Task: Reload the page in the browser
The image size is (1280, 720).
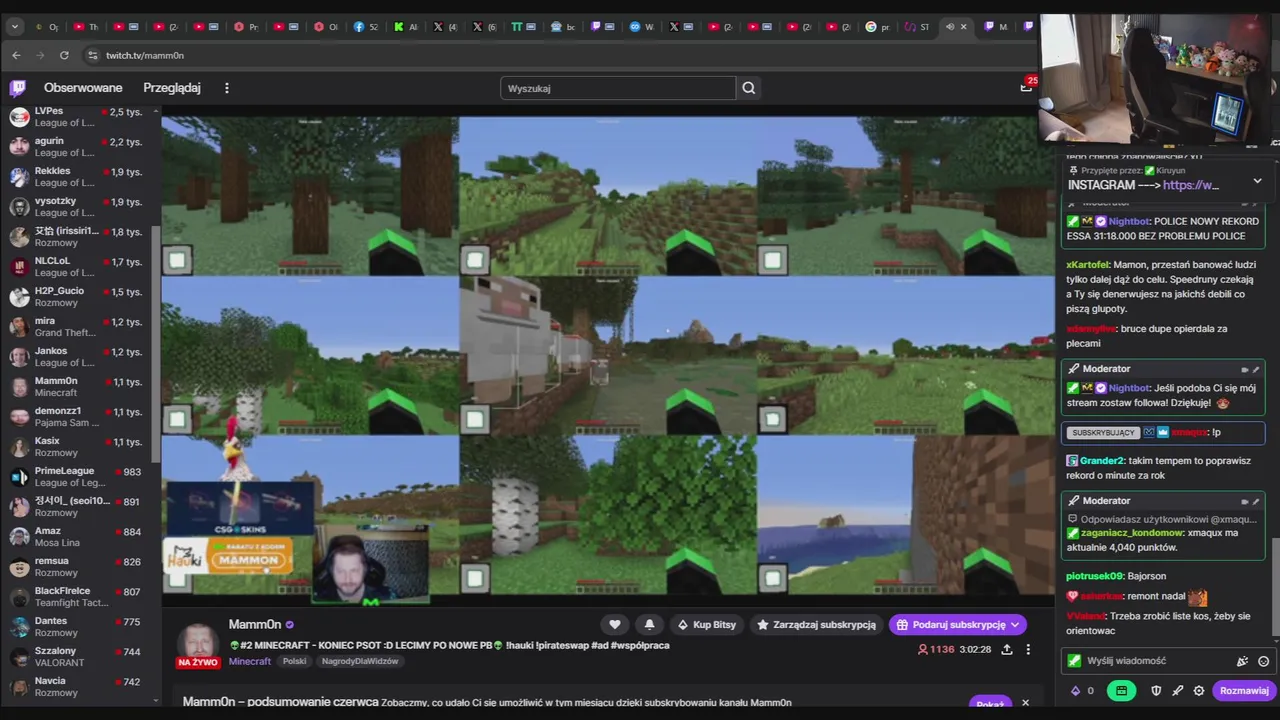Action: 64,55
